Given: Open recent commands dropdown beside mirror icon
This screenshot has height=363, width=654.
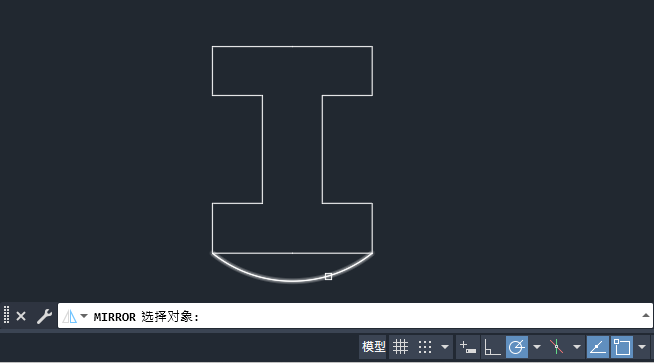Looking at the screenshot, I should pos(84,316).
